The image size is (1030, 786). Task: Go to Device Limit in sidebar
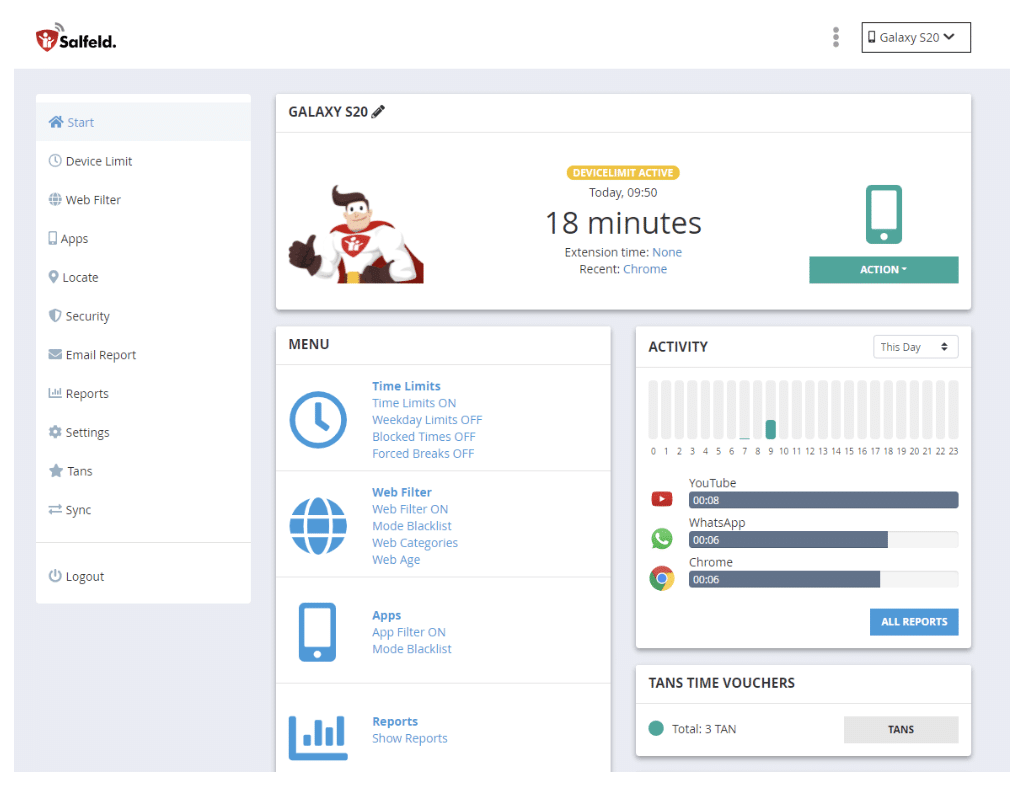click(98, 161)
